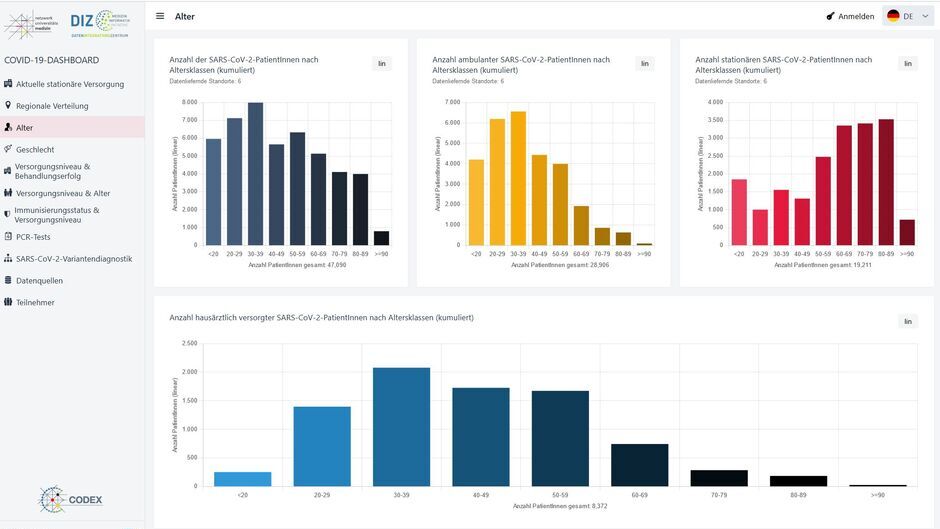Click the database icon for Datenquellen

pyautogui.click(x=8, y=280)
